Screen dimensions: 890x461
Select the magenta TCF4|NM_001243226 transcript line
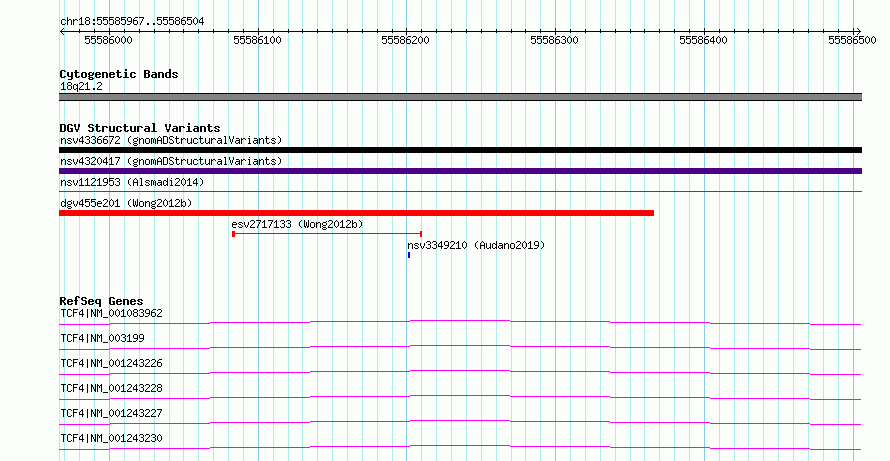(460, 372)
